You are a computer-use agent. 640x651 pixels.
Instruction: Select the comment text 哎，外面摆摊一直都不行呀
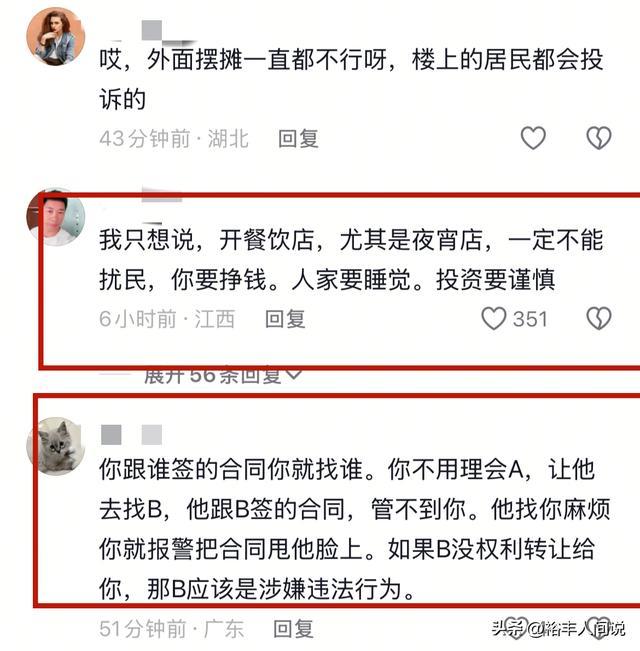click(x=243, y=59)
